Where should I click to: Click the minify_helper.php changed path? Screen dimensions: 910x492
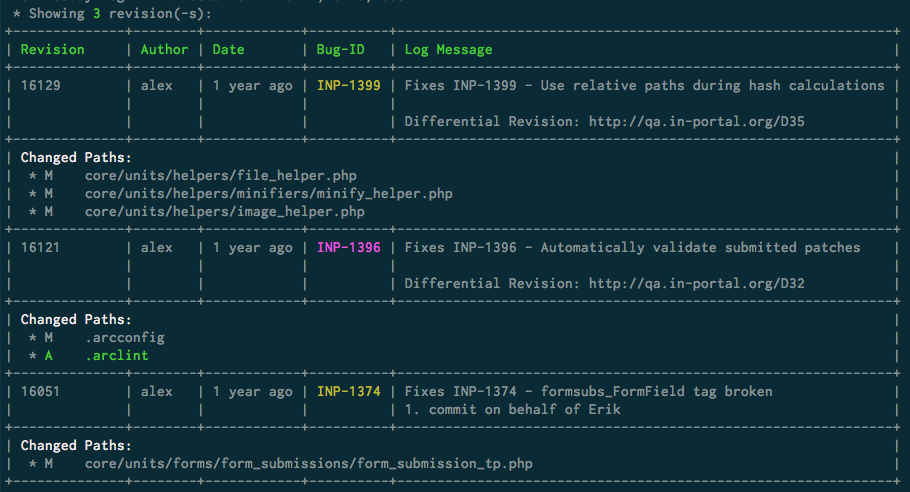pyautogui.click(x=269, y=193)
